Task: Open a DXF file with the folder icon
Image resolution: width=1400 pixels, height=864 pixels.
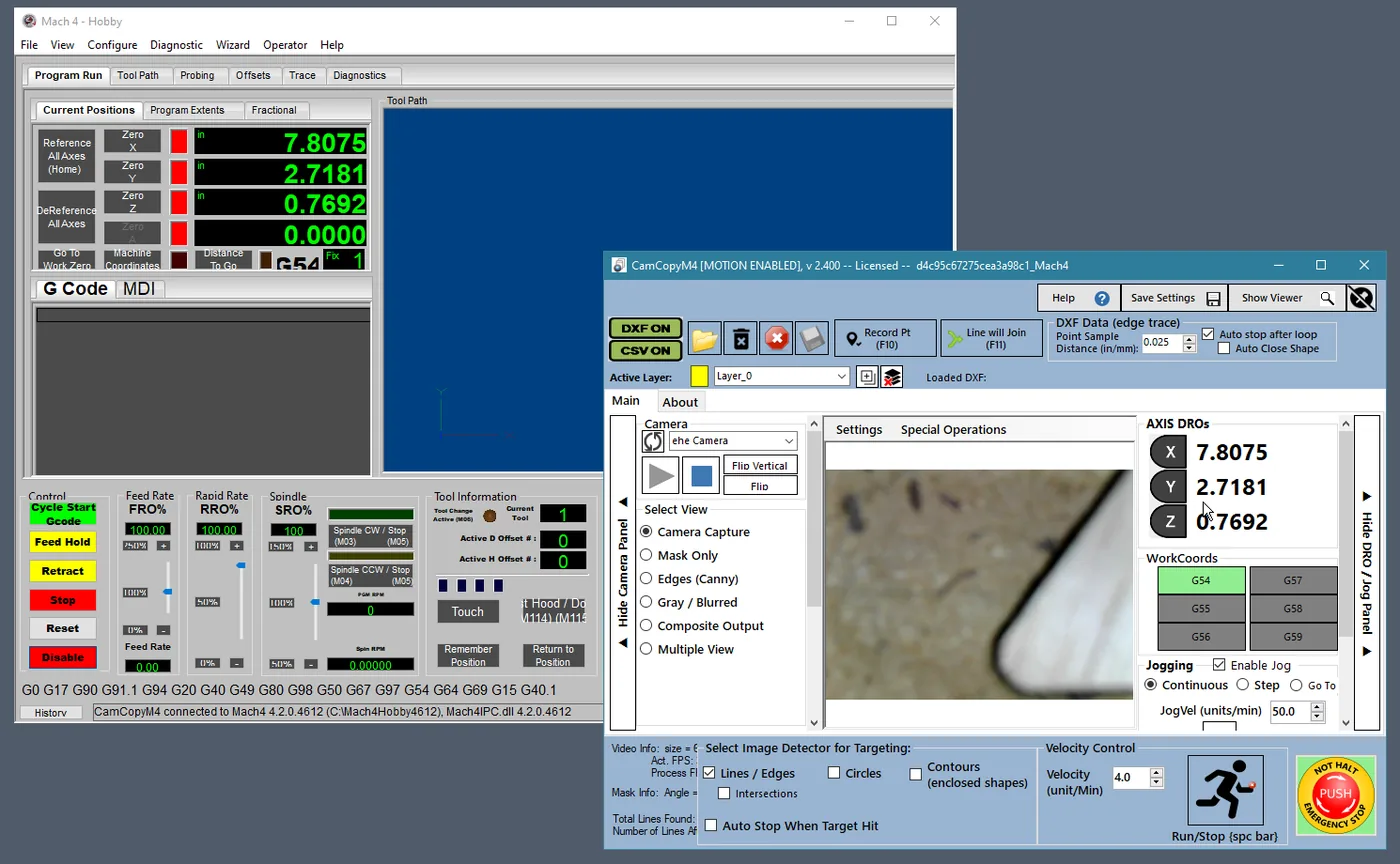Action: point(705,339)
